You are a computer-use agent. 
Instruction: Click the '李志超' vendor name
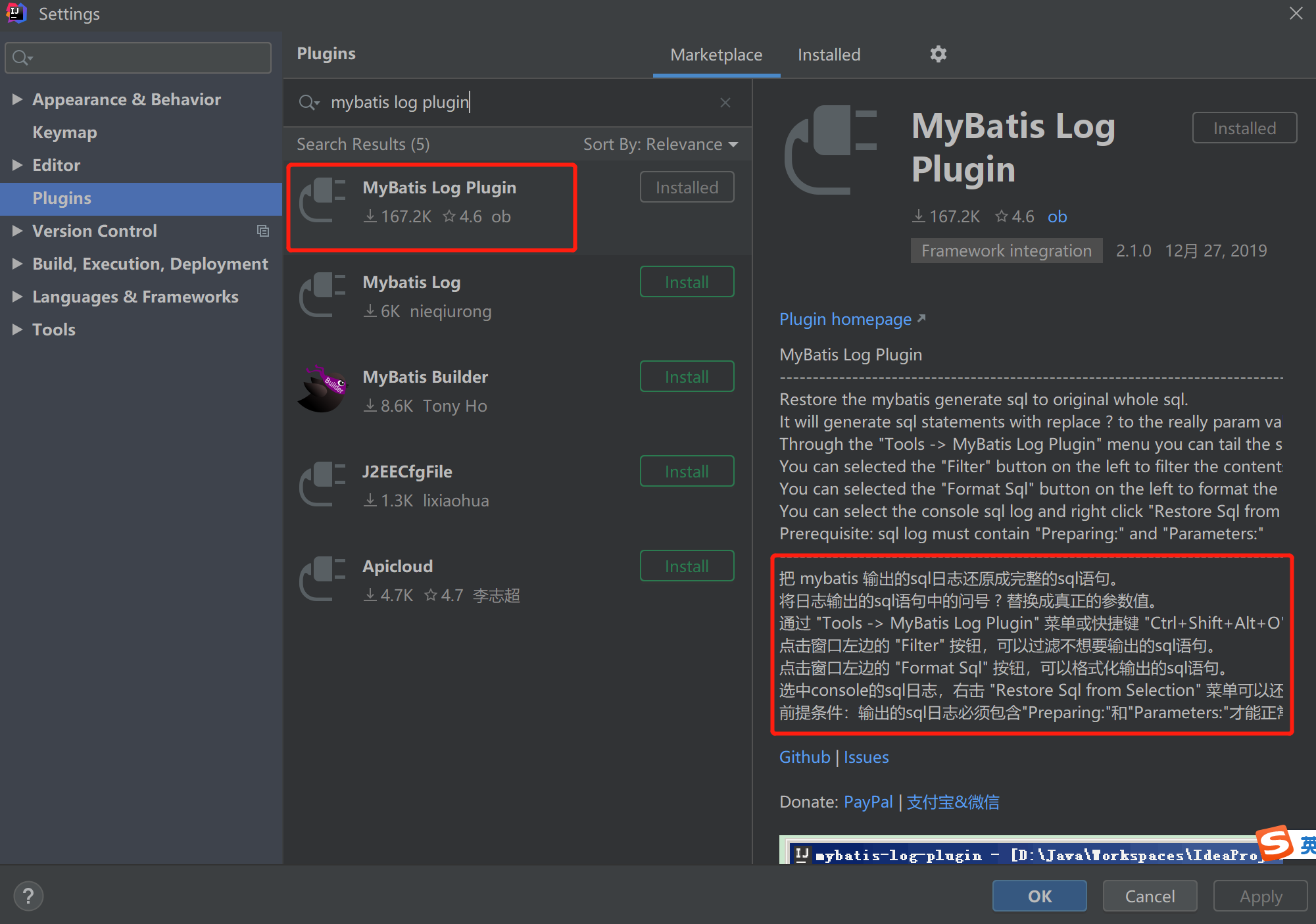click(x=497, y=595)
